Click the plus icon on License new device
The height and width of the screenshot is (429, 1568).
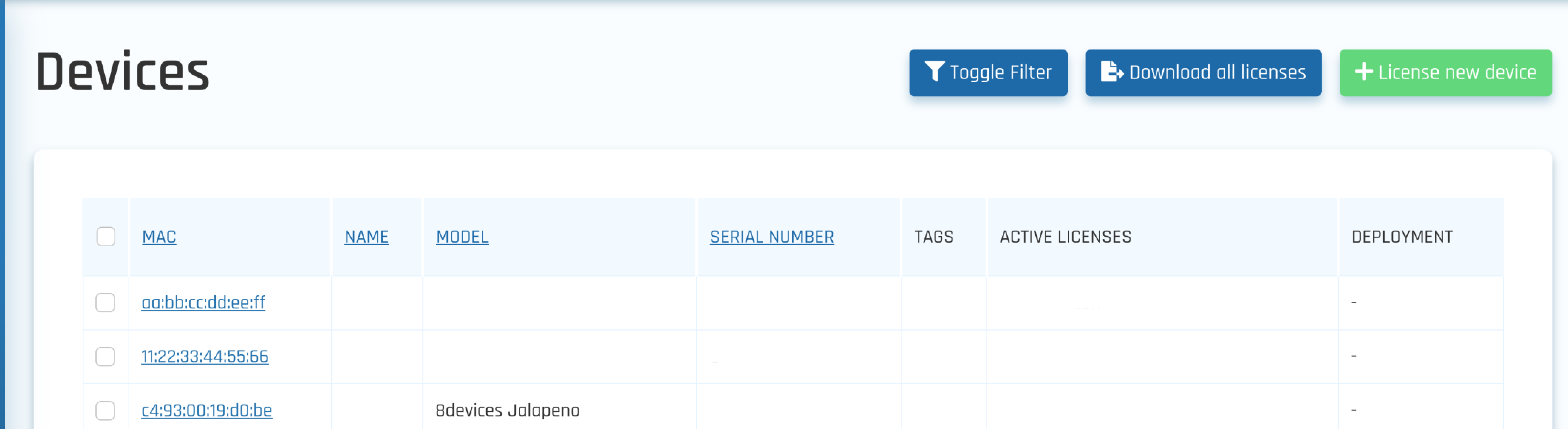1363,72
